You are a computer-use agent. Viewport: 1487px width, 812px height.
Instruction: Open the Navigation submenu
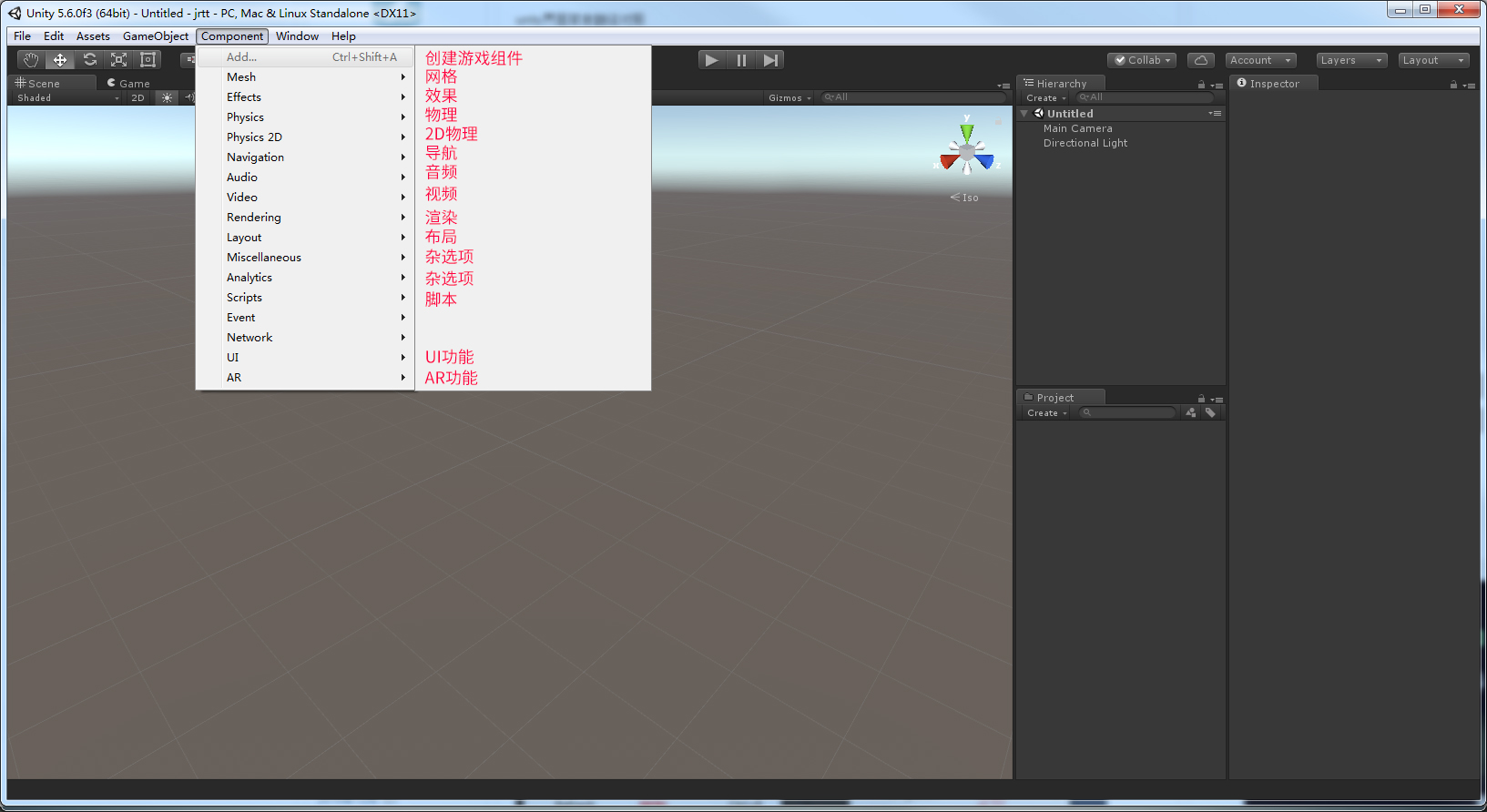point(305,157)
